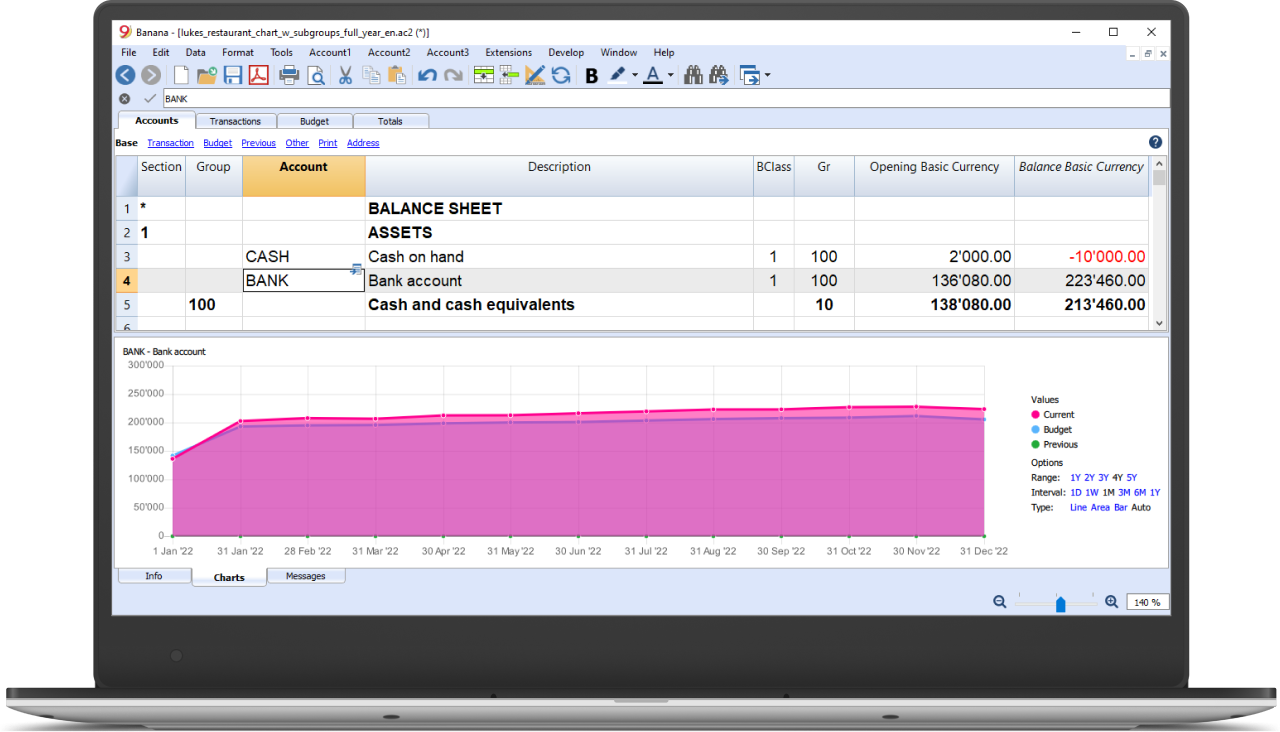Set chart interval to 1M
Viewport: 1280px width, 732px height.
click(x=1108, y=493)
